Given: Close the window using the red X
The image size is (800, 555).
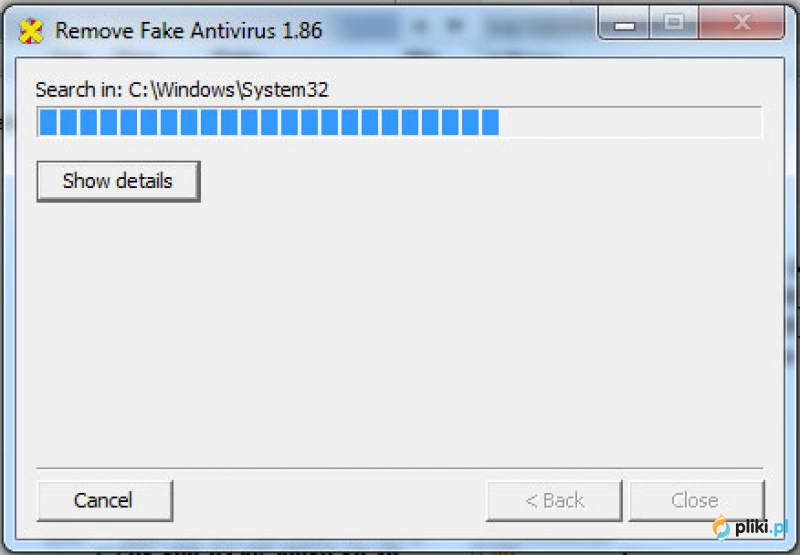Looking at the screenshot, I should coord(741,23).
